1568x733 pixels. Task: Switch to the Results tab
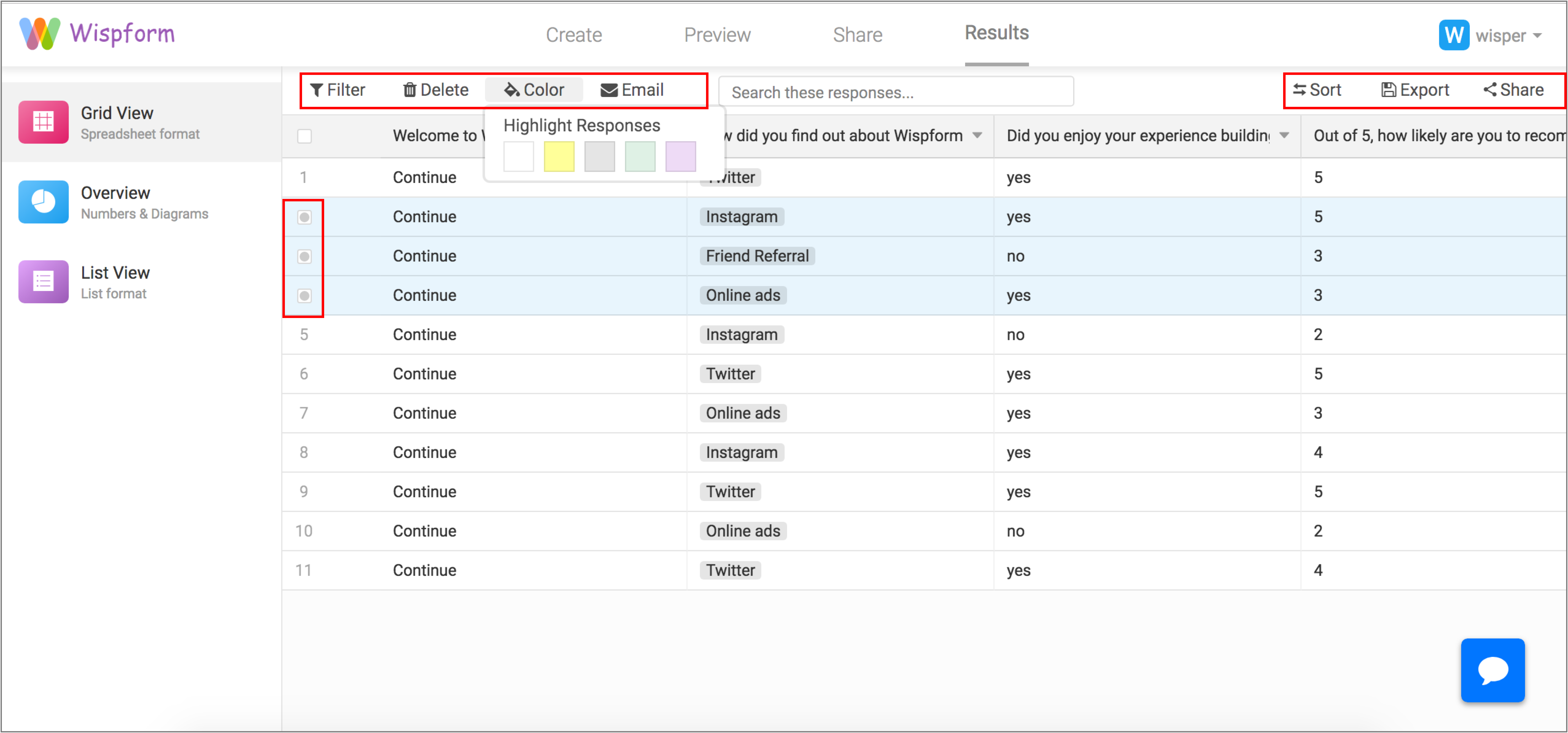tap(997, 33)
